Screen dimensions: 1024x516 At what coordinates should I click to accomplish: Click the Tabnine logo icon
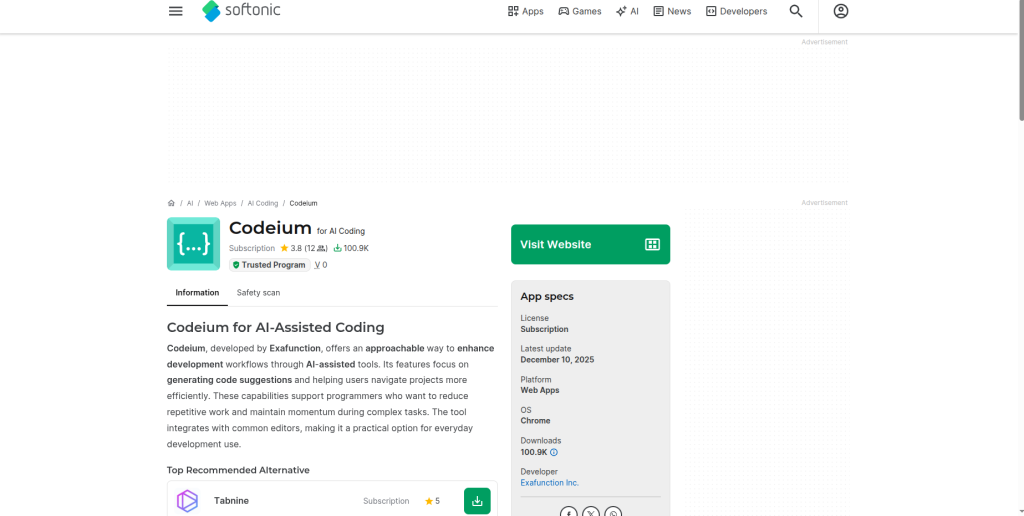[187, 501]
